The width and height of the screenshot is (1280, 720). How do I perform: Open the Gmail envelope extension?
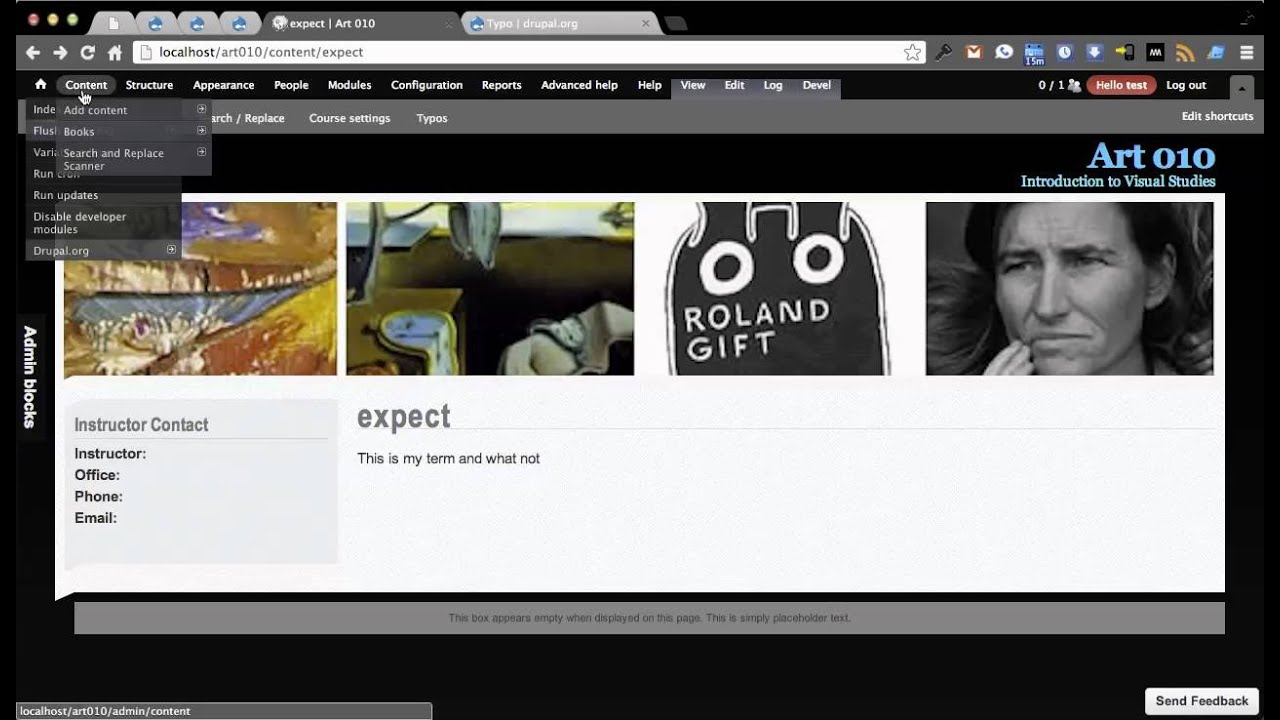[x=974, y=53]
